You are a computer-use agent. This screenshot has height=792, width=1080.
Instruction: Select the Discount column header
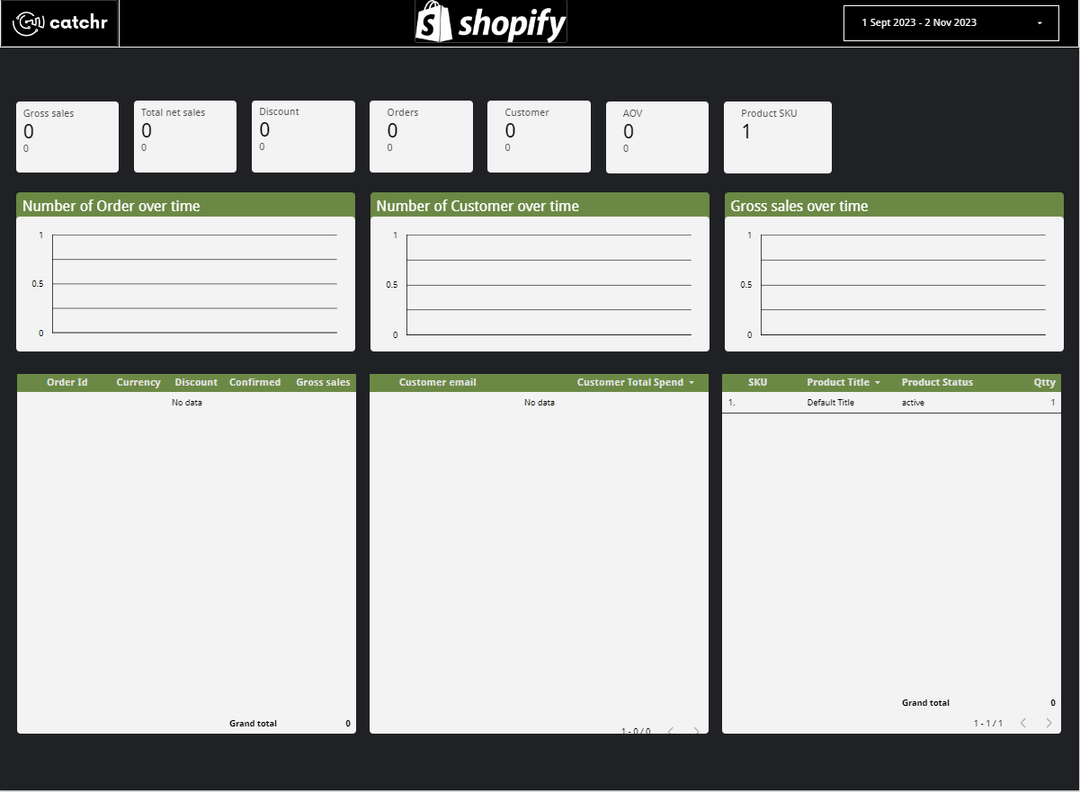(x=196, y=382)
